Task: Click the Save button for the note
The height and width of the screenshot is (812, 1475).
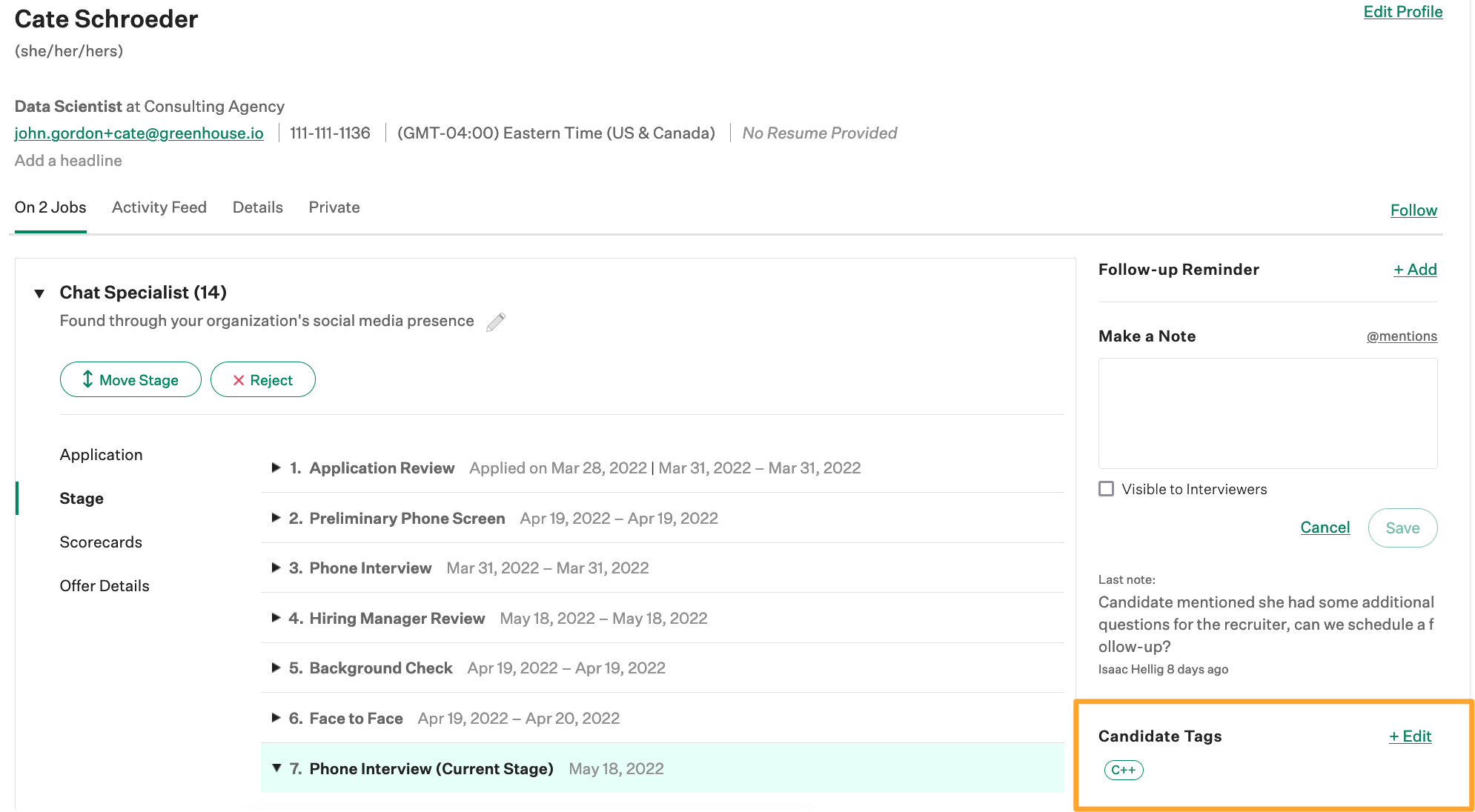Action: coord(1402,527)
